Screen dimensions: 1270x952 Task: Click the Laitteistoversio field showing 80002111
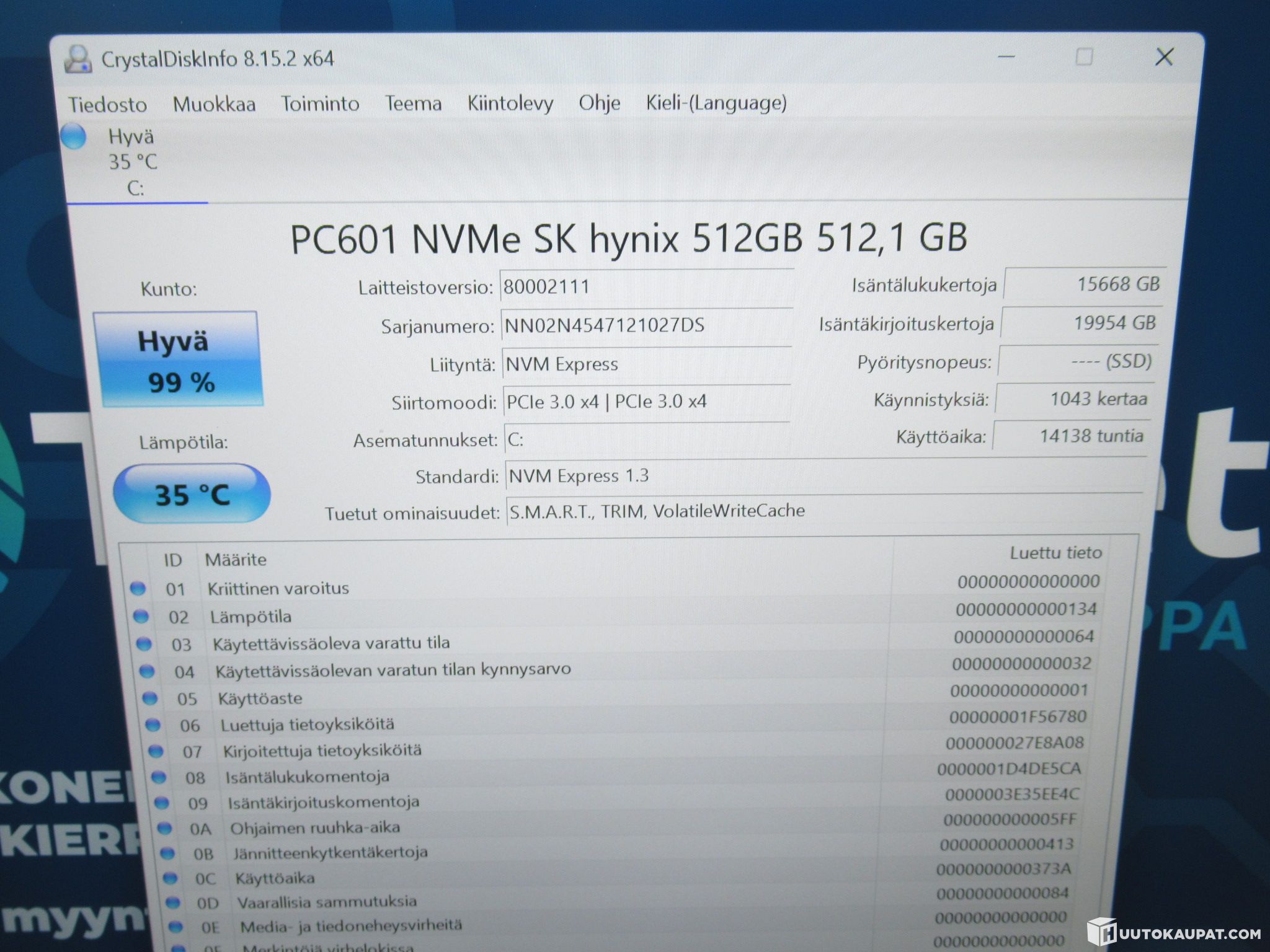[646, 286]
